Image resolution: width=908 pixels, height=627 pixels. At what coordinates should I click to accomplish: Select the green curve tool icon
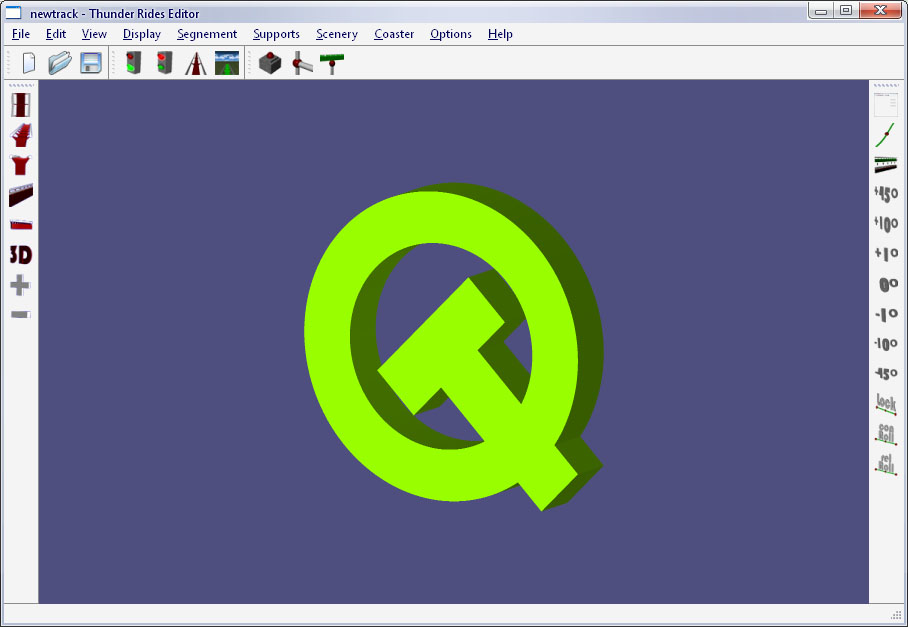(x=886, y=135)
